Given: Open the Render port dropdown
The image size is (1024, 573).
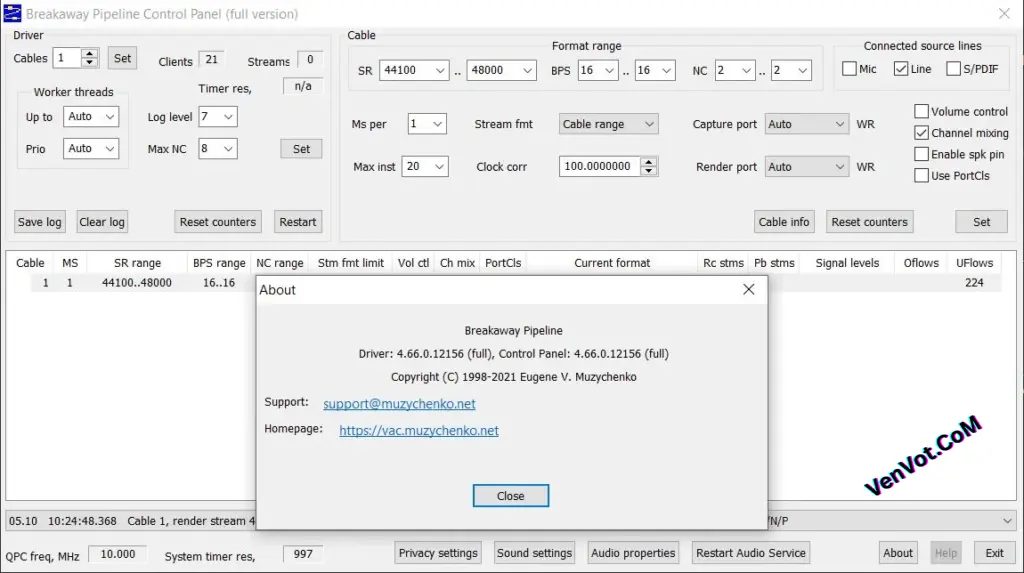Looking at the screenshot, I should point(807,167).
